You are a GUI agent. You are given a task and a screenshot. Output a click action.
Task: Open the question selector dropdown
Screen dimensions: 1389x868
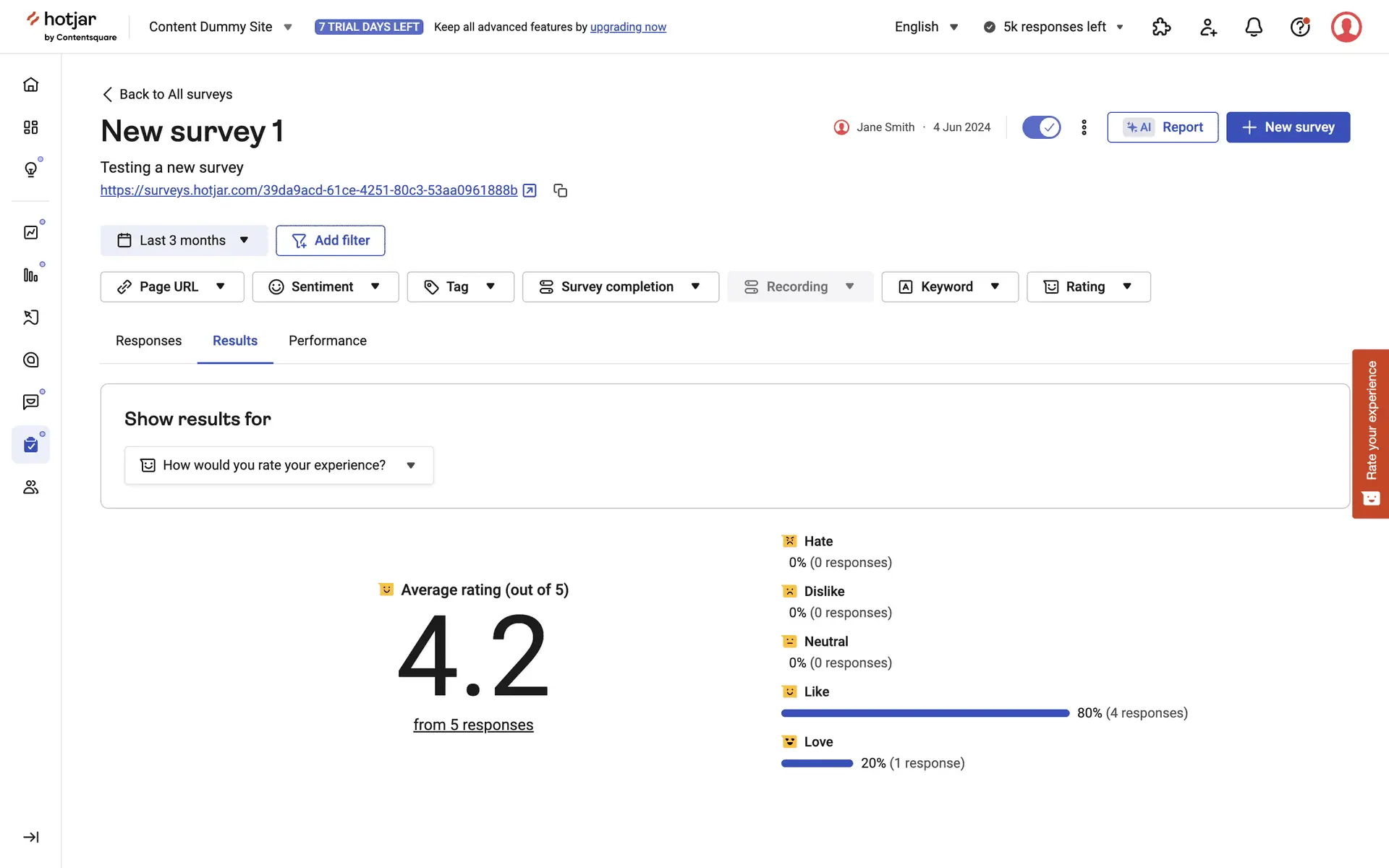coord(279,465)
